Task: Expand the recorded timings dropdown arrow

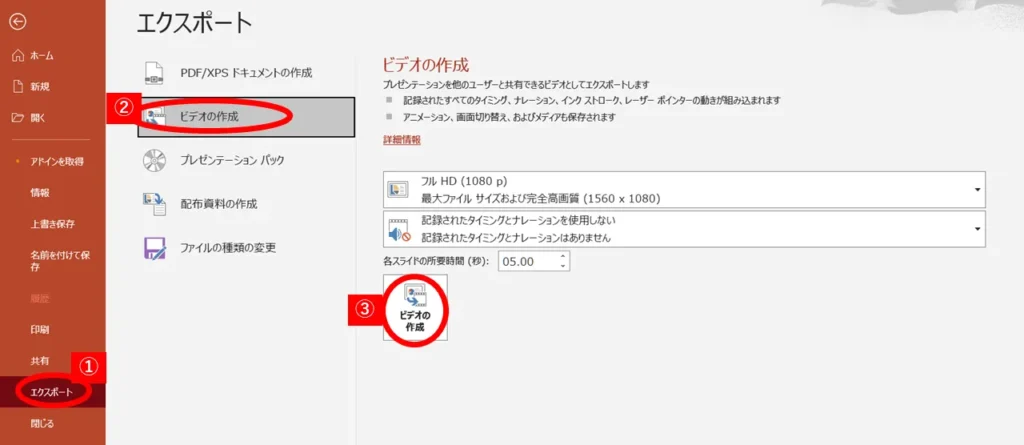Action: point(976,230)
